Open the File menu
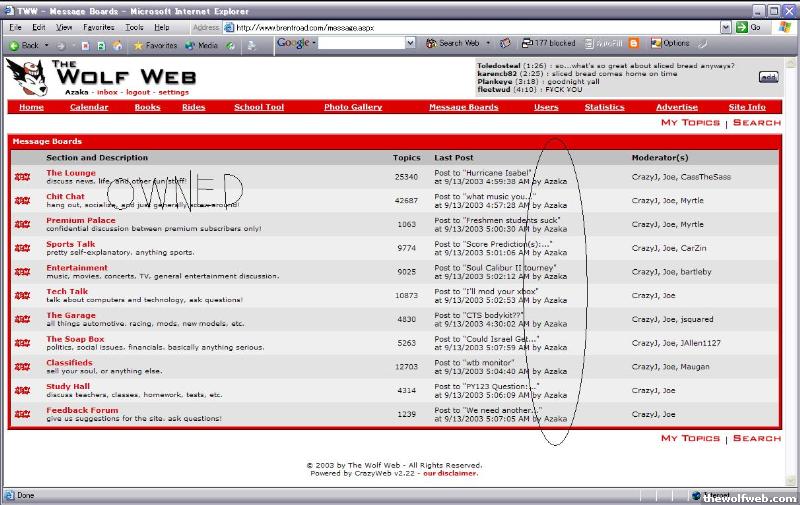This screenshot has width=800, height=505. pyautogui.click(x=15, y=28)
